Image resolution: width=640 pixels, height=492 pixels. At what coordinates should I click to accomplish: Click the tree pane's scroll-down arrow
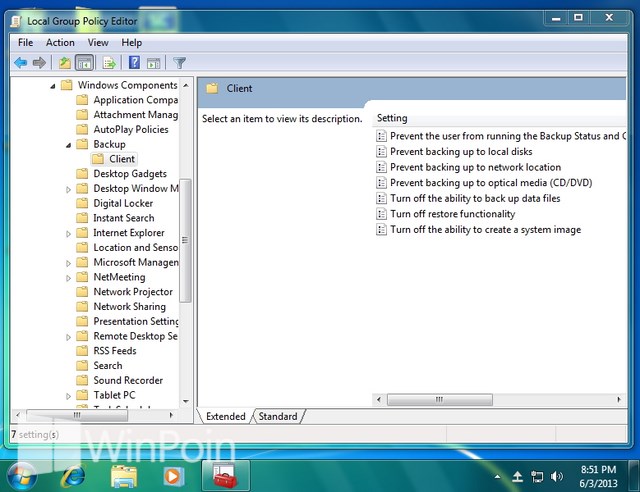pos(186,401)
